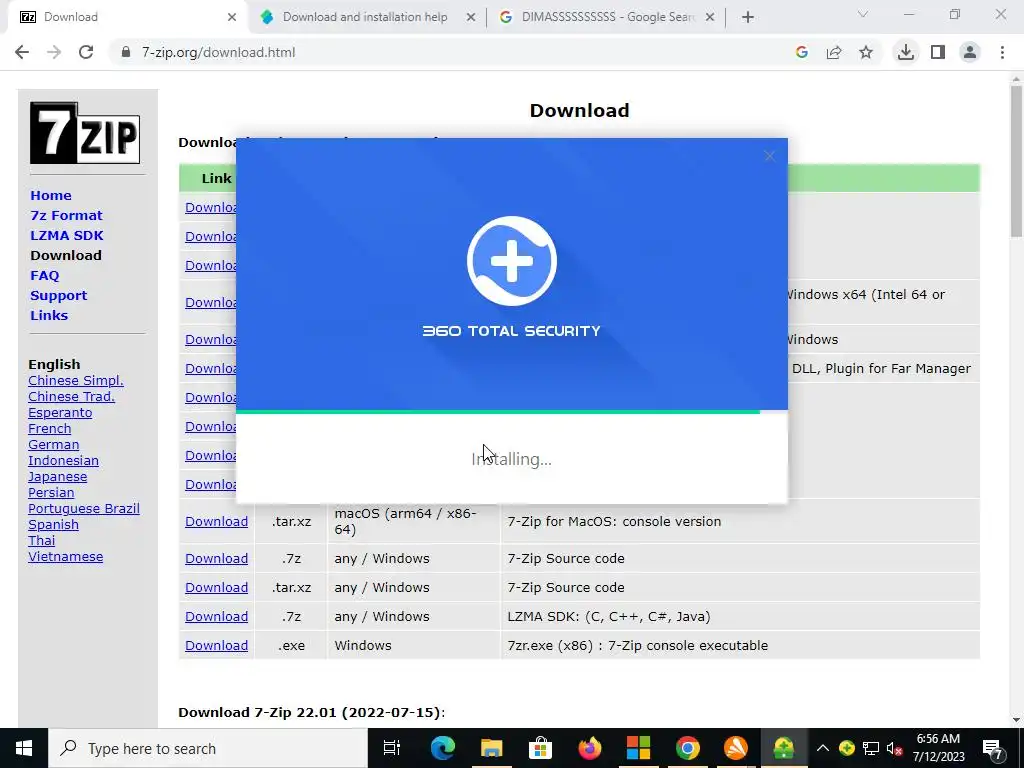
Task: Switch language to Indonesian
Action: (x=63, y=460)
